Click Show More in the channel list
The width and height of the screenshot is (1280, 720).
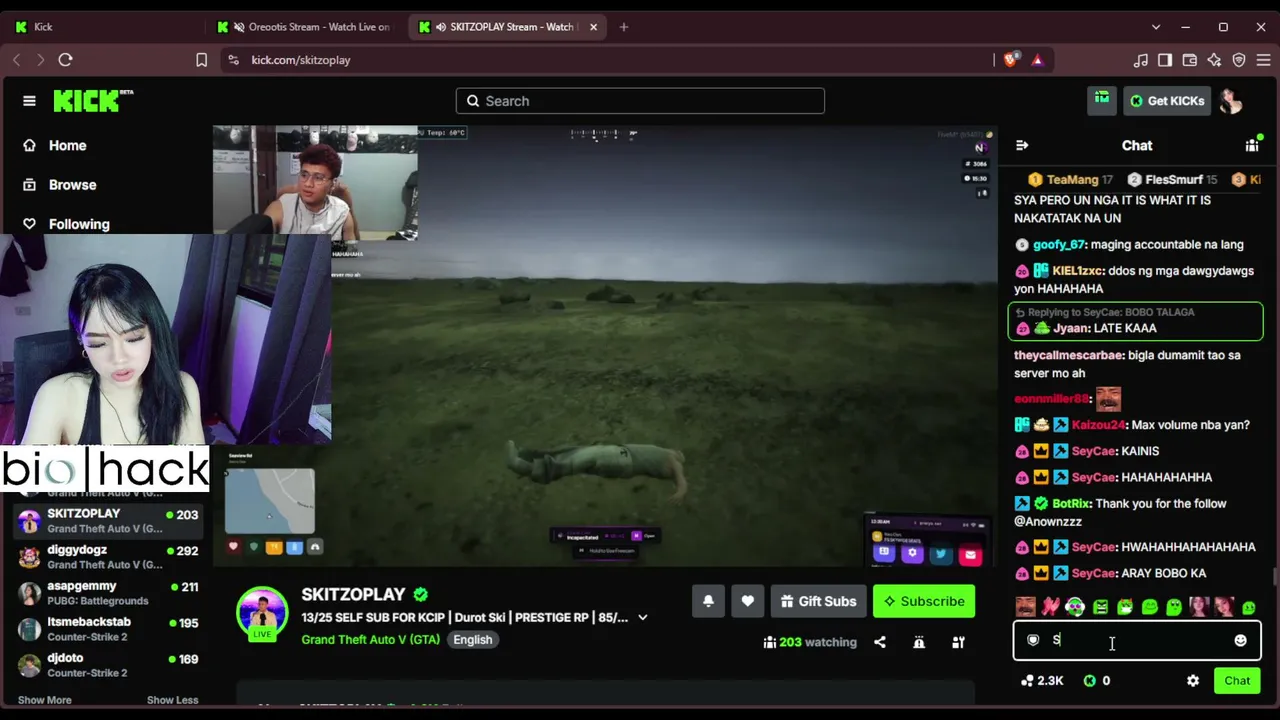pos(45,700)
